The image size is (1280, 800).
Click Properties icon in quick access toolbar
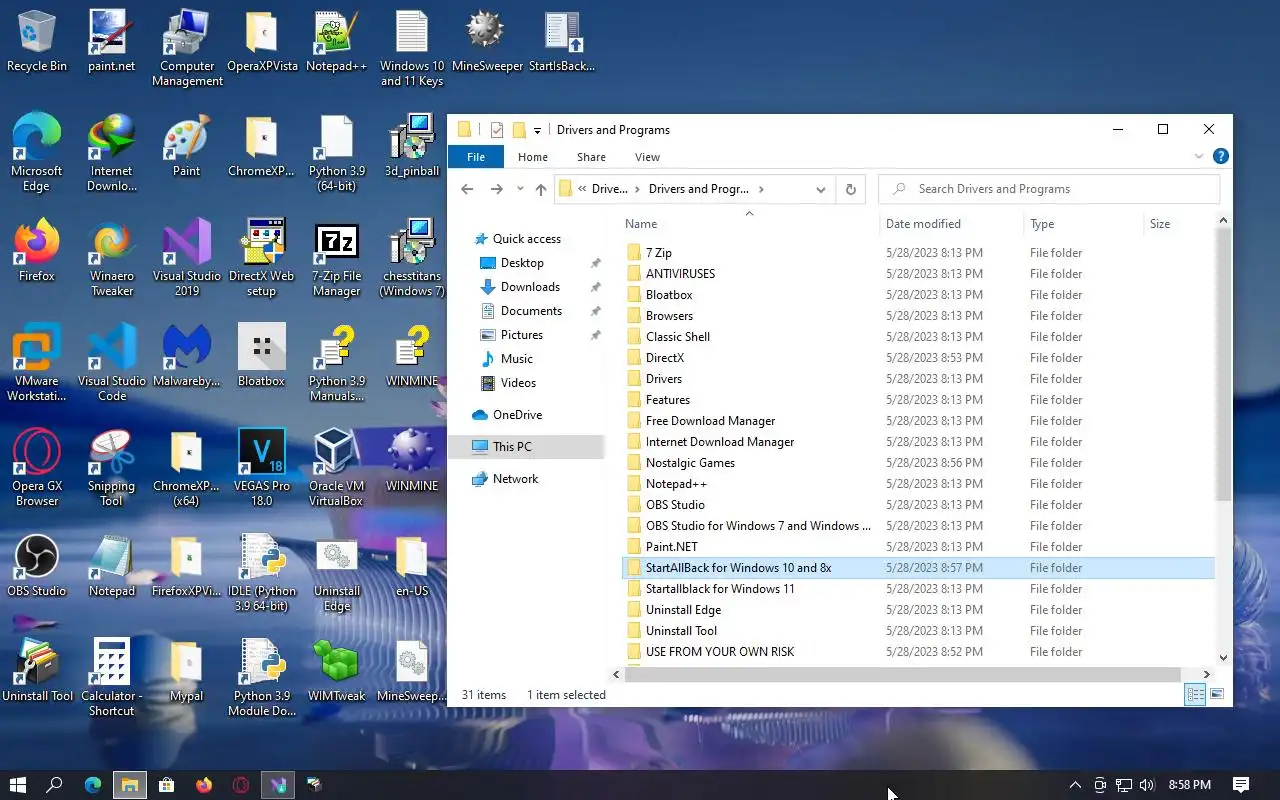497,130
